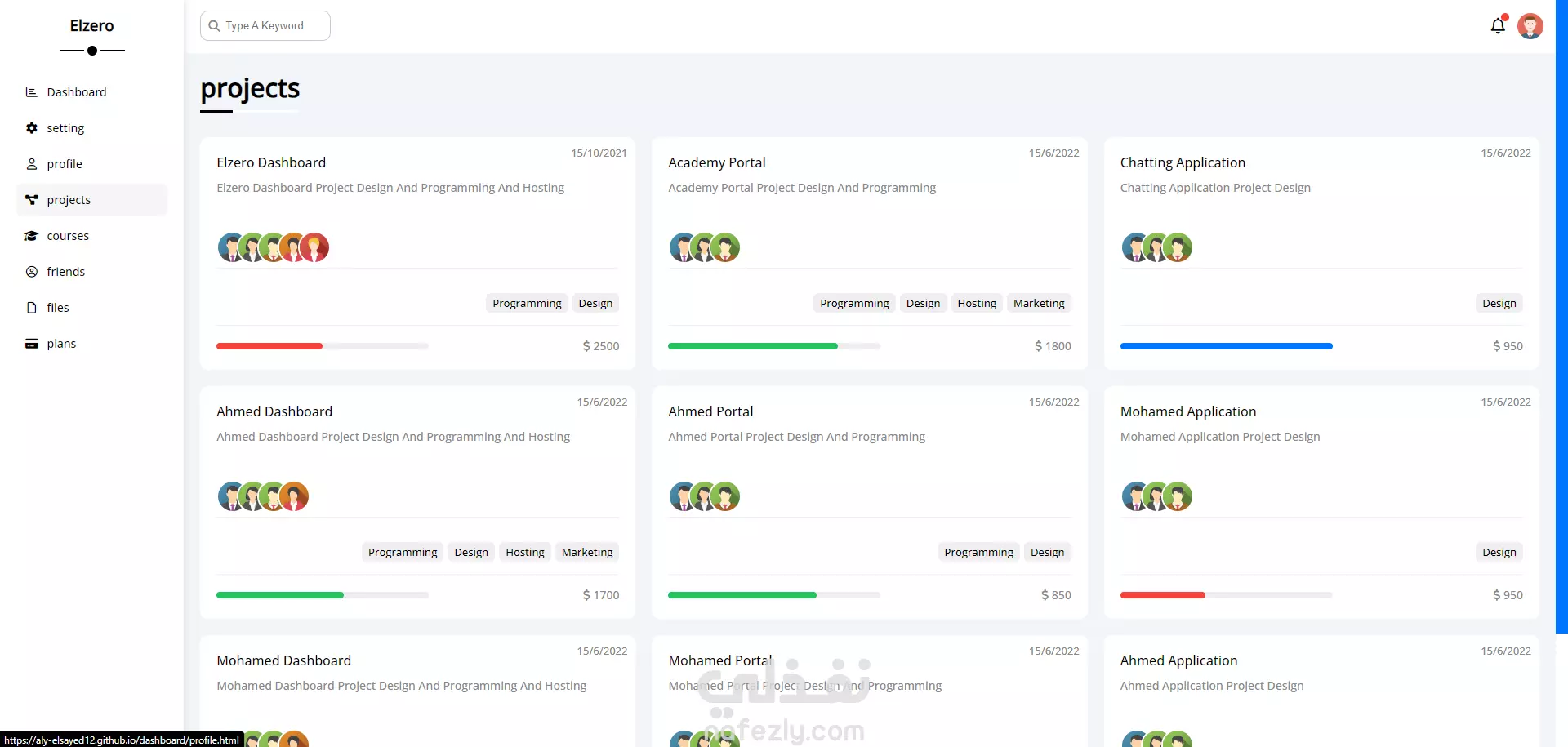
Task: Click Design tag in Chatting Application card
Action: [x=1499, y=304]
